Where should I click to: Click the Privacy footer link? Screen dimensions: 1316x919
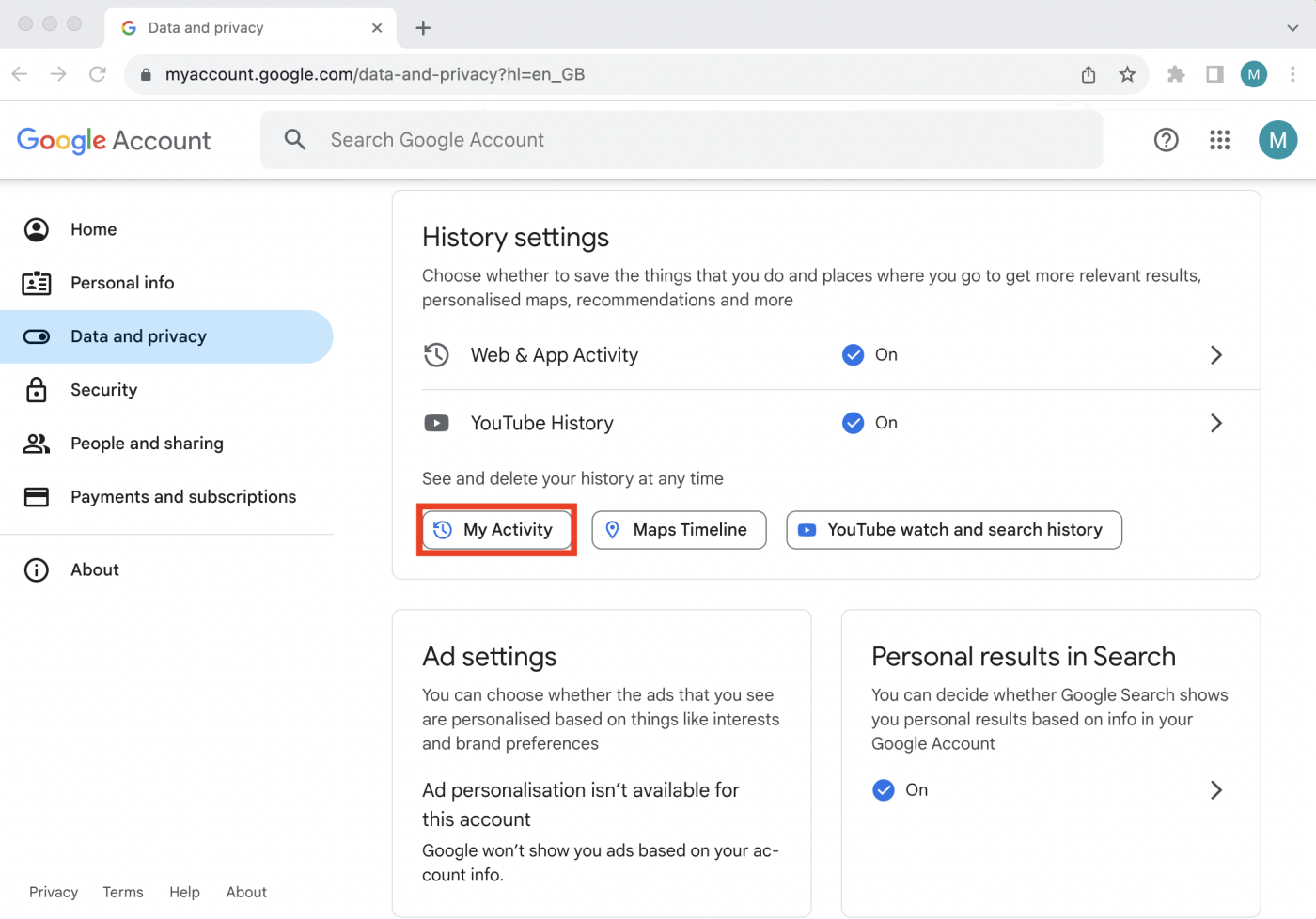pyautogui.click(x=54, y=891)
